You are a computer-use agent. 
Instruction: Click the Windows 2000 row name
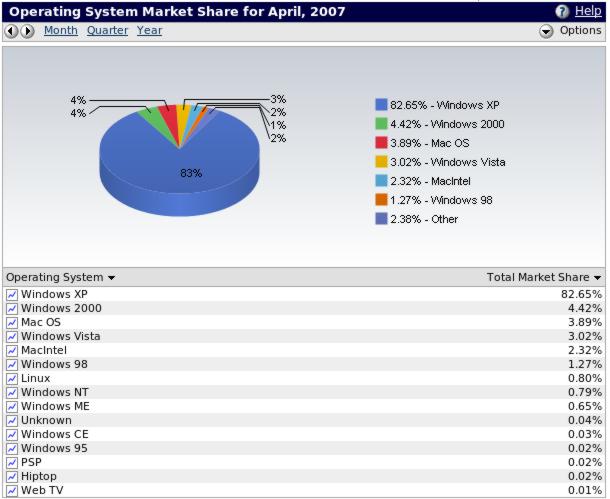61,308
